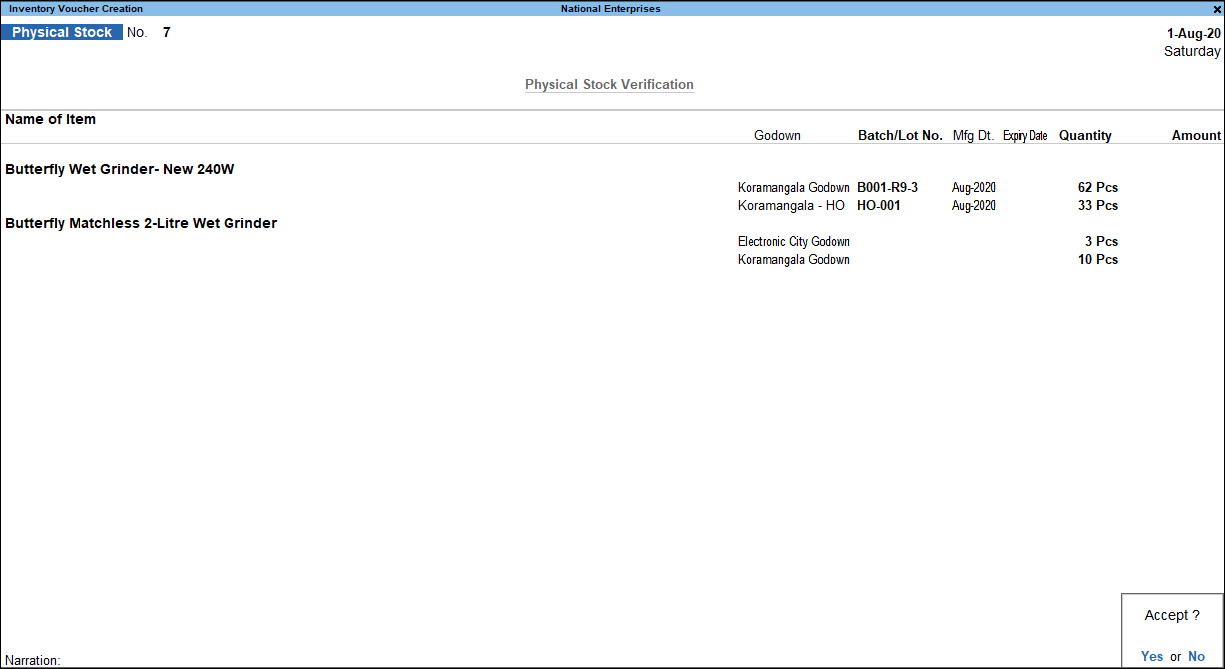1225x669 pixels.
Task: Select the 62 Pcs quantity value
Action: tap(1097, 187)
